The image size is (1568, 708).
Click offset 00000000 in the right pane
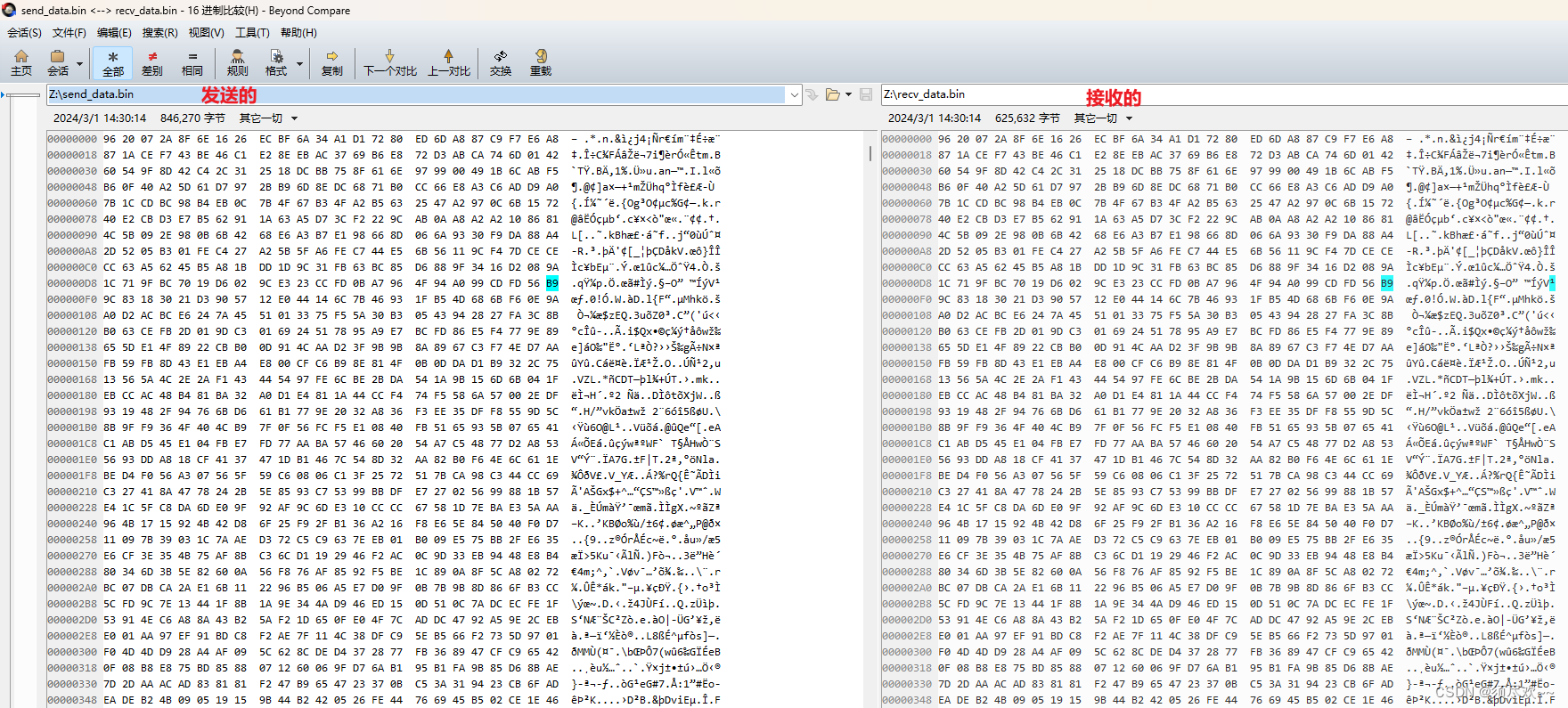907,139
